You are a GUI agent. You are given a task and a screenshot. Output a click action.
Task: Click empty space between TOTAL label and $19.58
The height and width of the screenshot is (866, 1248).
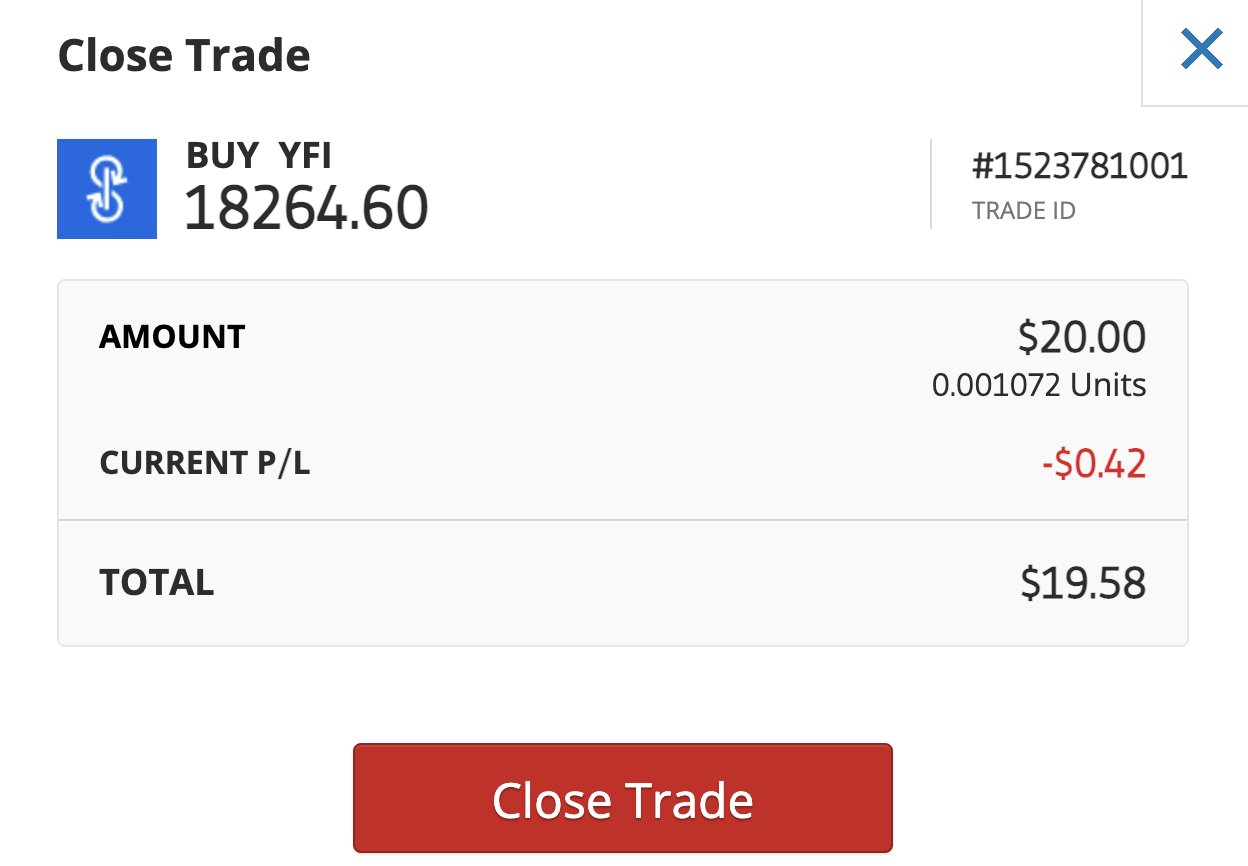pos(620,582)
